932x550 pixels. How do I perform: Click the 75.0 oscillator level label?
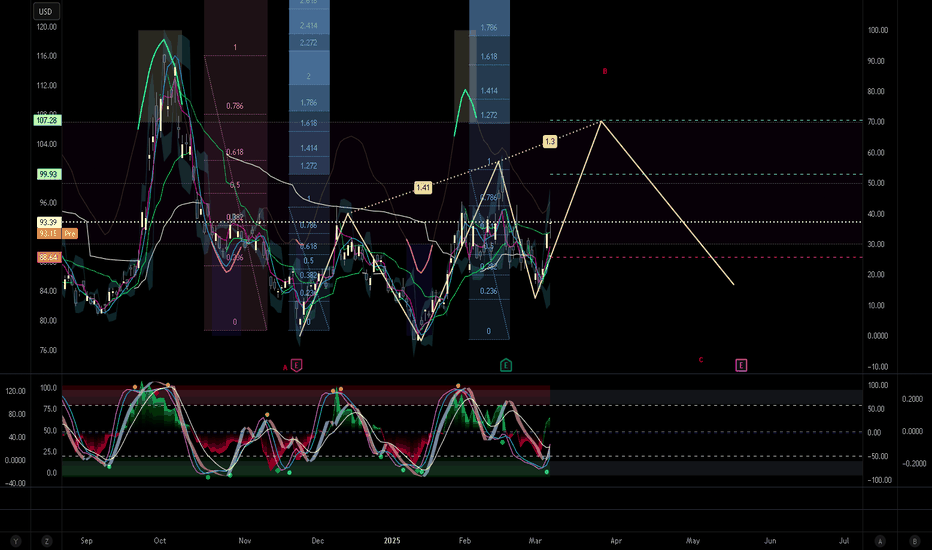tap(49, 409)
